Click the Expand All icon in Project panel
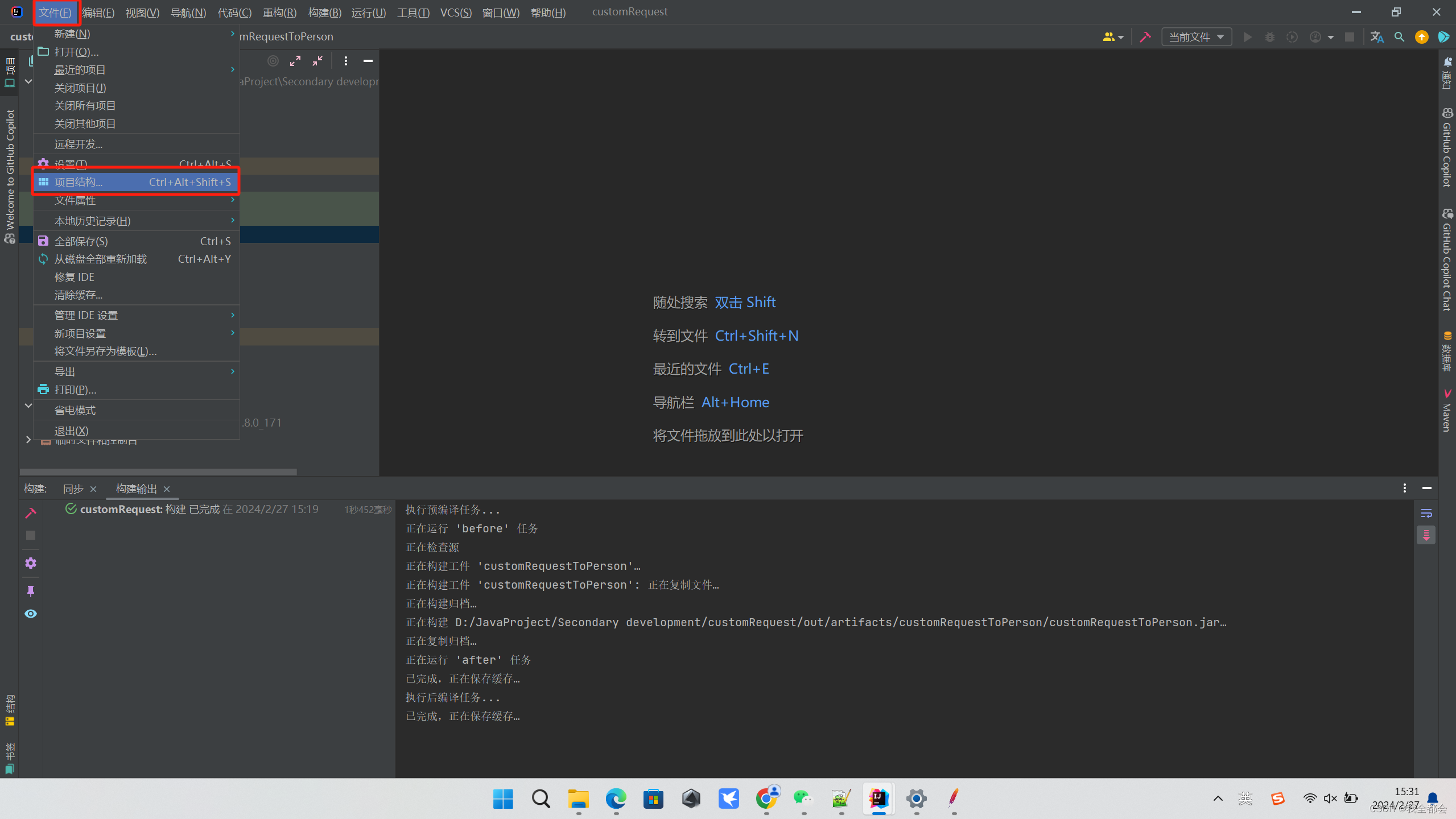The image size is (1456, 819). point(295,61)
